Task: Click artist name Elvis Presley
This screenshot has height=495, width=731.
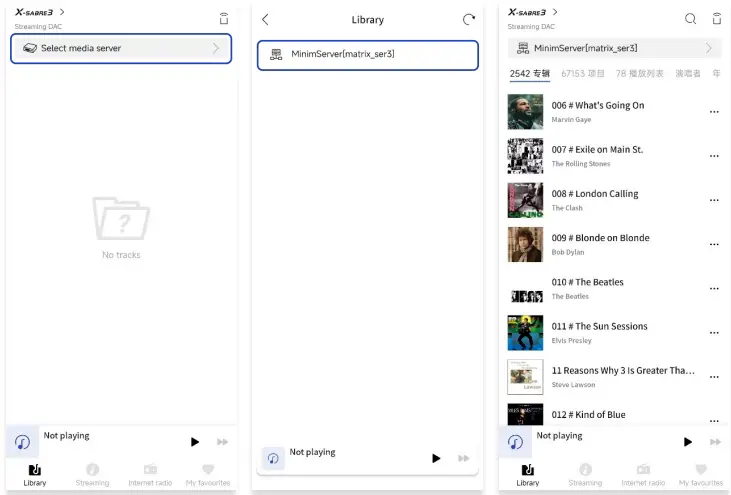Action: (572, 341)
